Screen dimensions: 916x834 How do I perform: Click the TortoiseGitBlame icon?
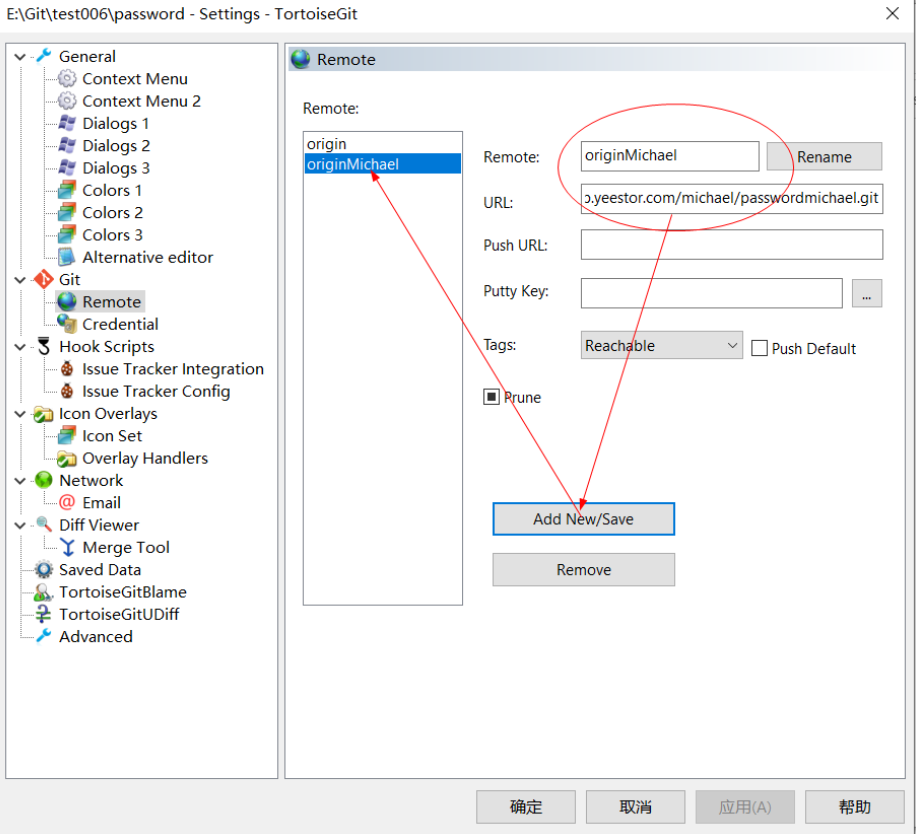tap(44, 592)
